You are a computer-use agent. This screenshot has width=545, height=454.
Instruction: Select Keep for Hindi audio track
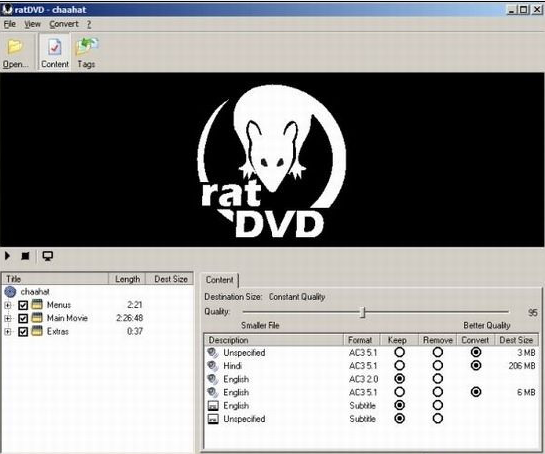[x=400, y=365]
